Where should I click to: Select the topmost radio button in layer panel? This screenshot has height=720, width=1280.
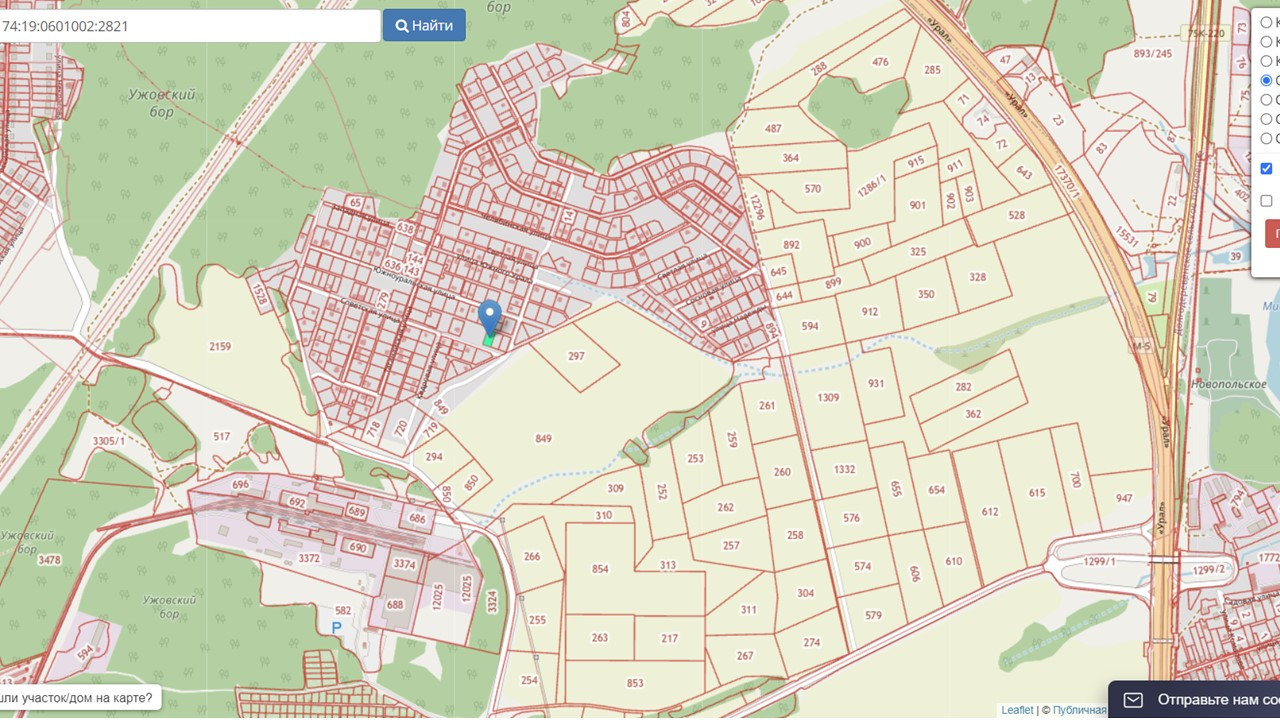coord(1267,22)
